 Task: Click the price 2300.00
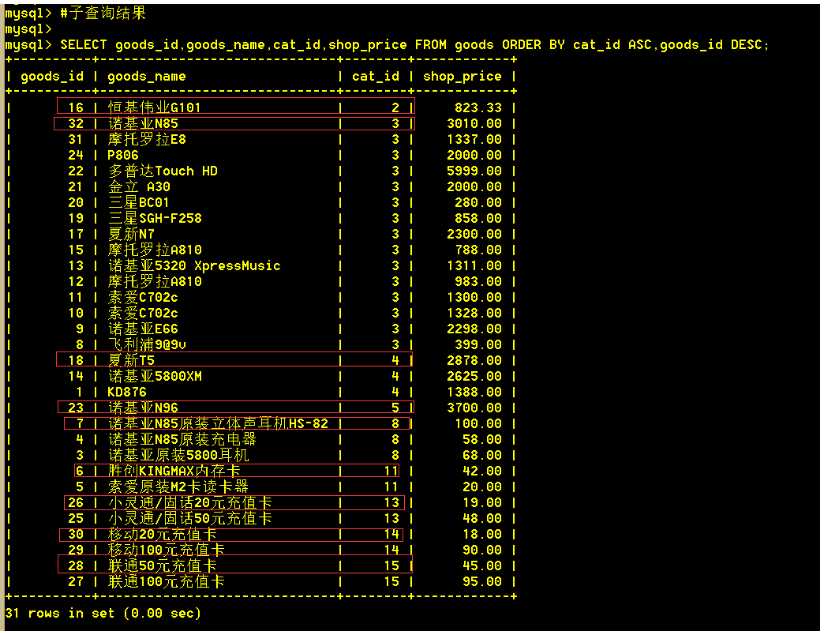pyautogui.click(x=474, y=234)
